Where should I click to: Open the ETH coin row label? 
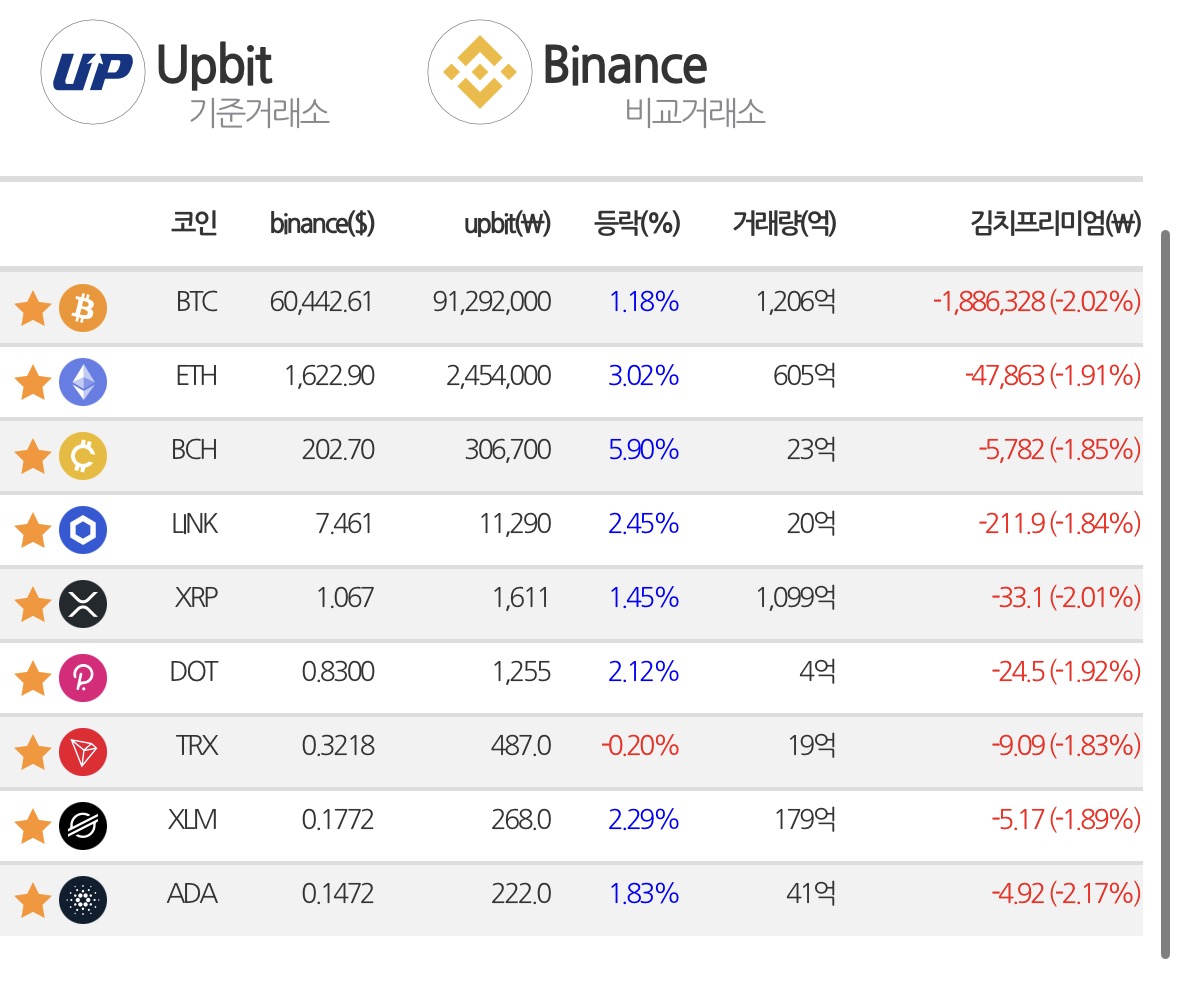196,375
